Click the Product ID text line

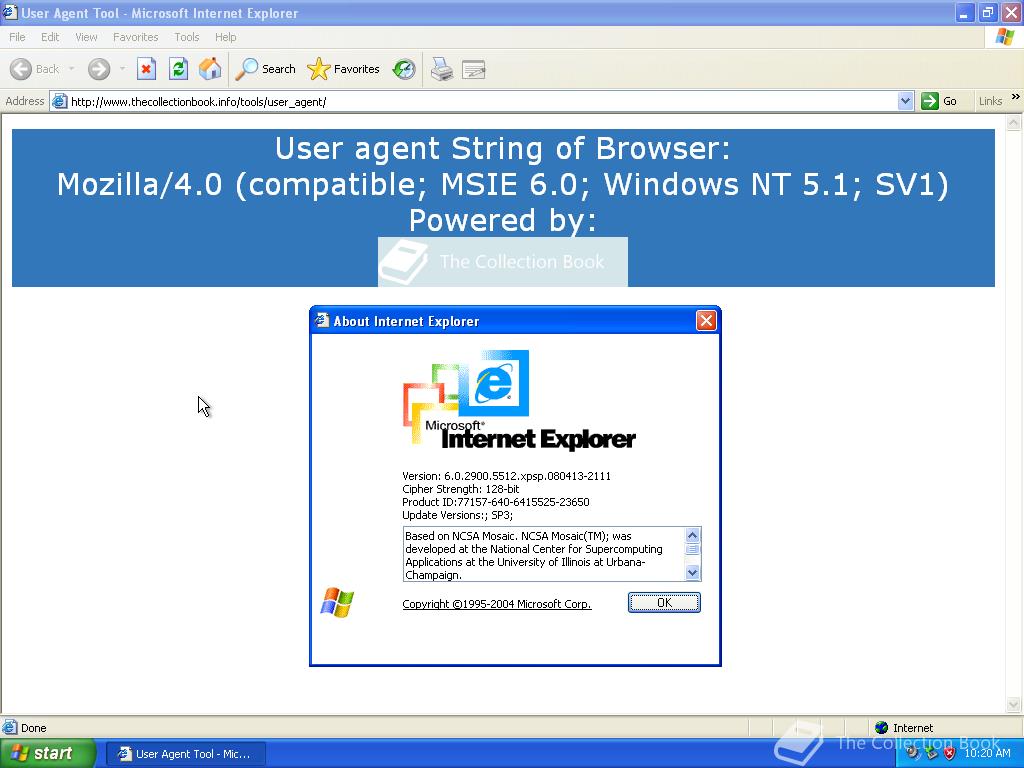tap(496, 502)
